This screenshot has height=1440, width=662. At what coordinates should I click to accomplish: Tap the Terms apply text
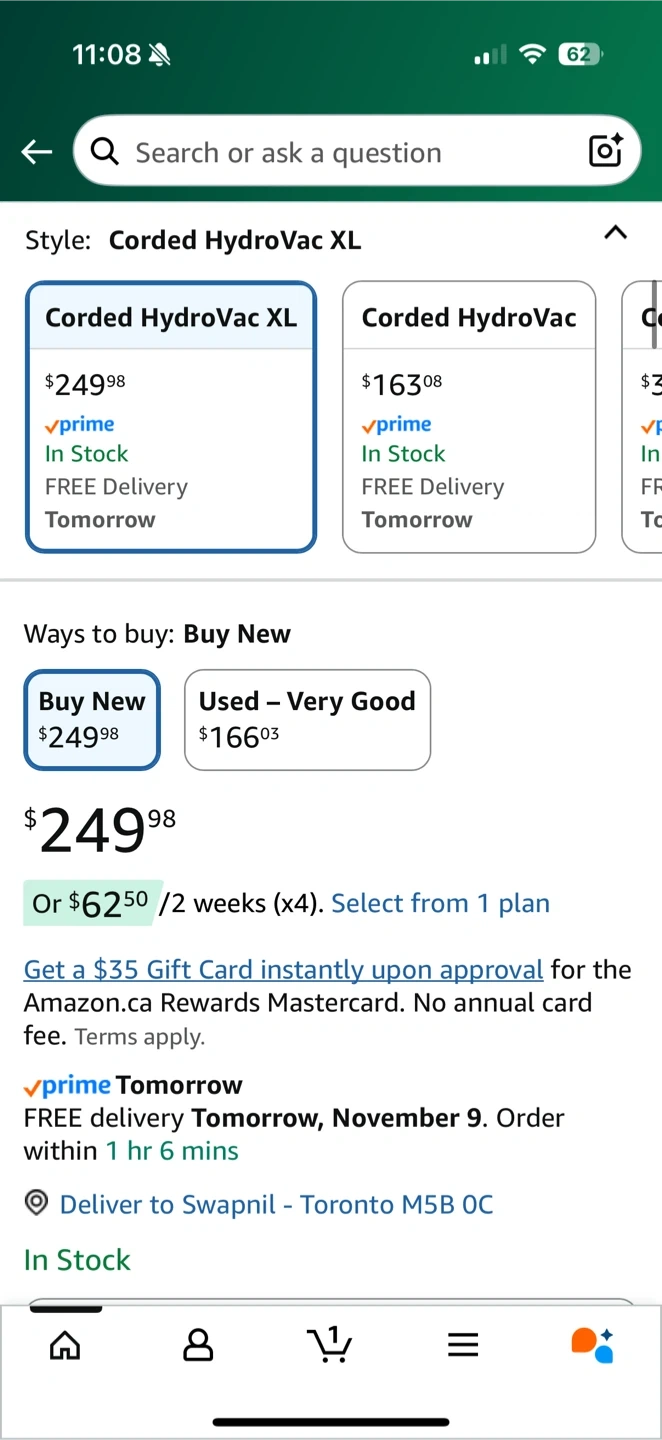(x=139, y=1037)
